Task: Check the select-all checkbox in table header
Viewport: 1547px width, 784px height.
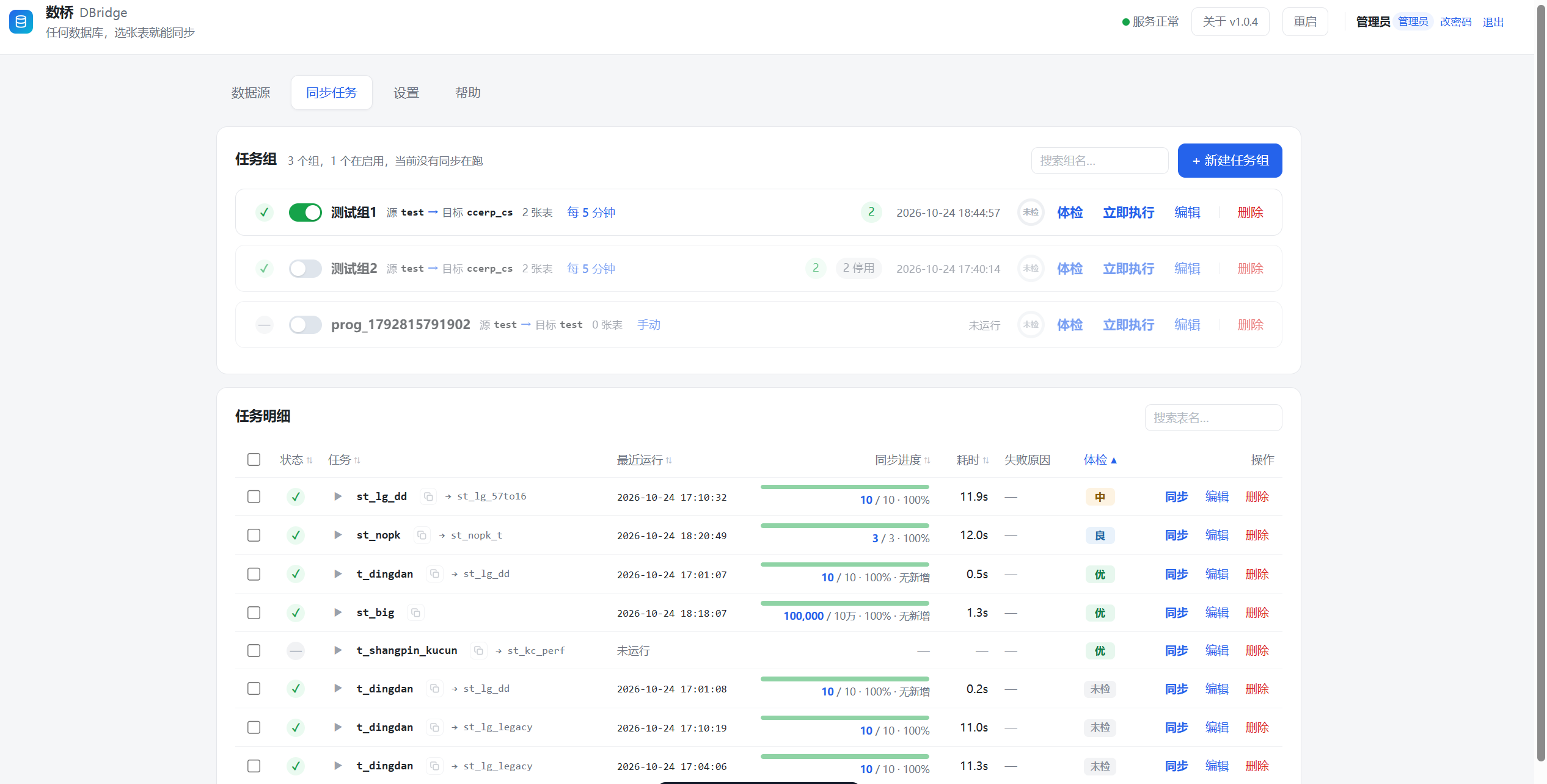Action: coord(254,459)
